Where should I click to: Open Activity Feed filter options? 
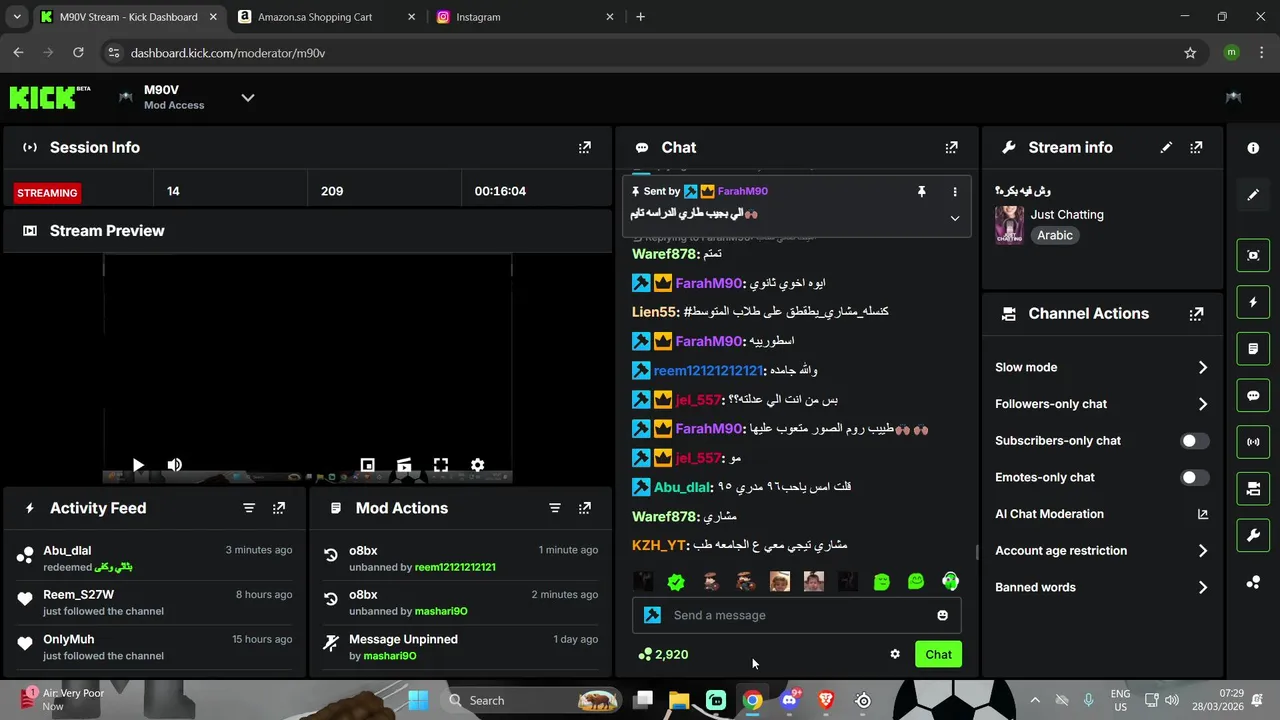(x=249, y=508)
